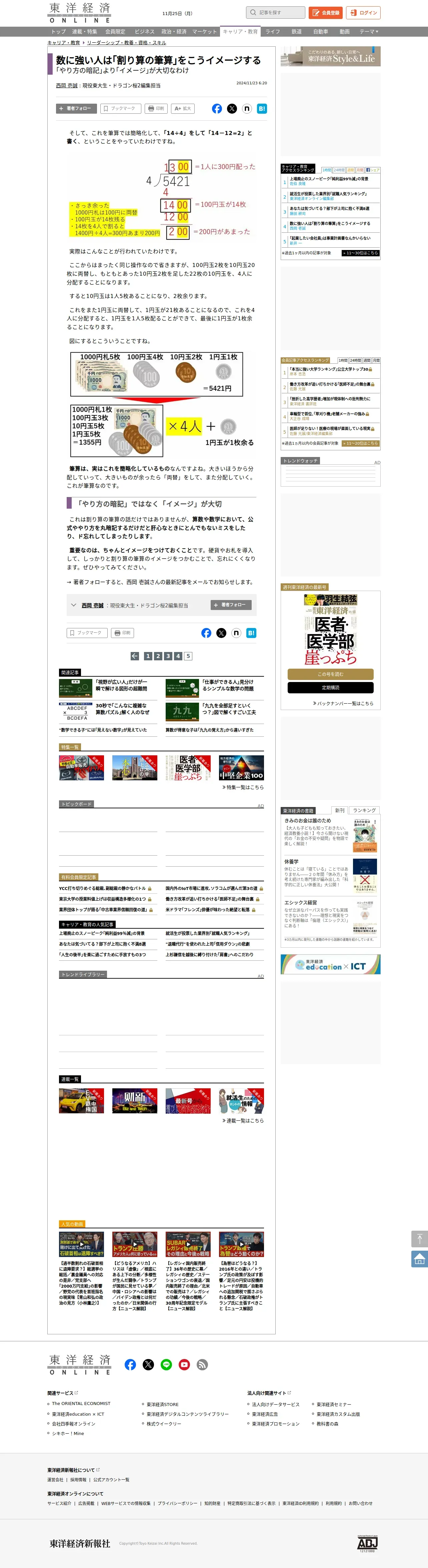Click bottom 印刷 button after article

tap(123, 633)
